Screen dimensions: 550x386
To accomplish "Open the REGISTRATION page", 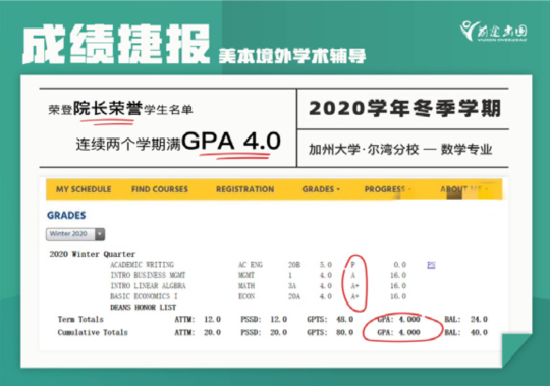I will (x=245, y=189).
